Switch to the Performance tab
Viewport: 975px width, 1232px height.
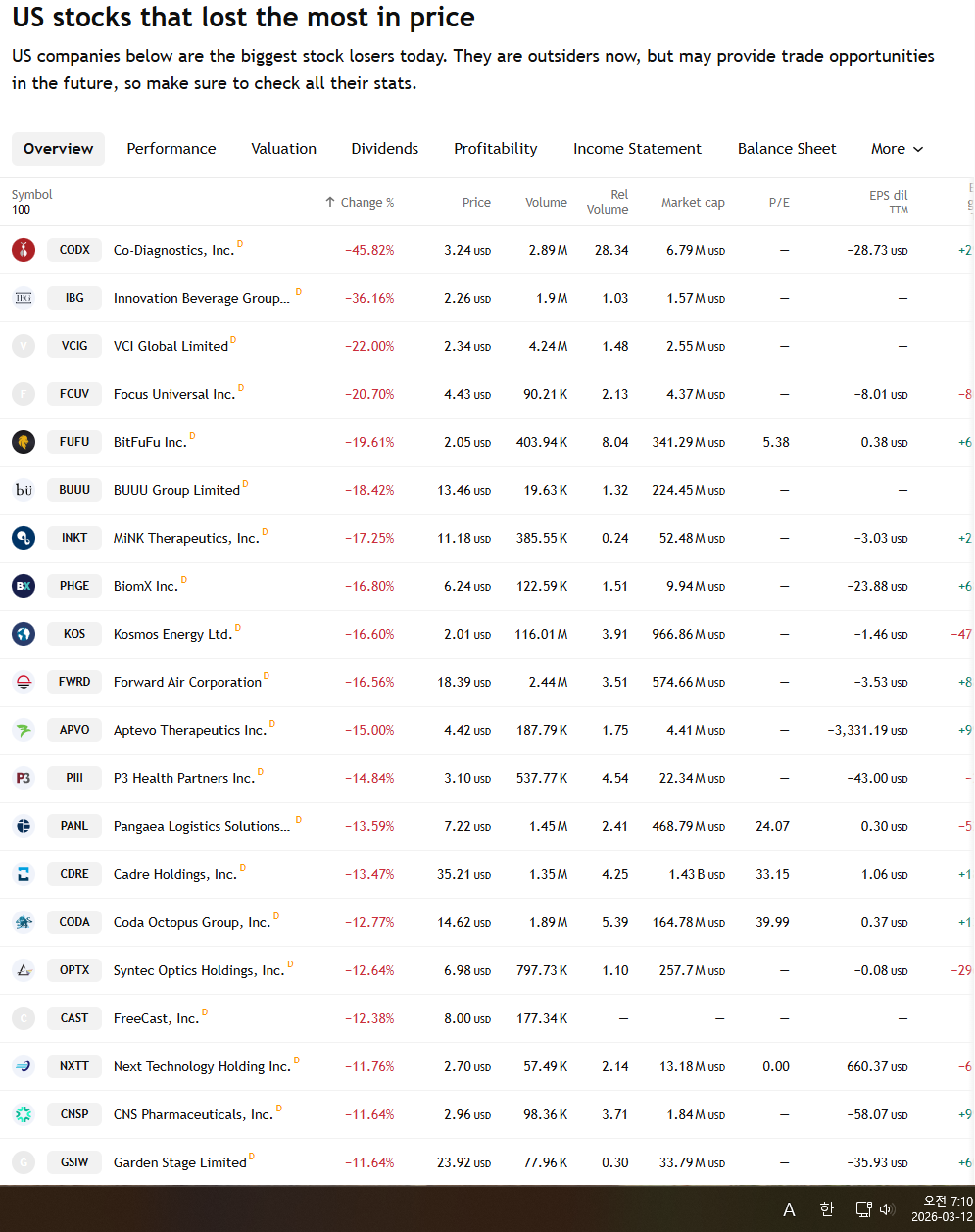point(171,149)
